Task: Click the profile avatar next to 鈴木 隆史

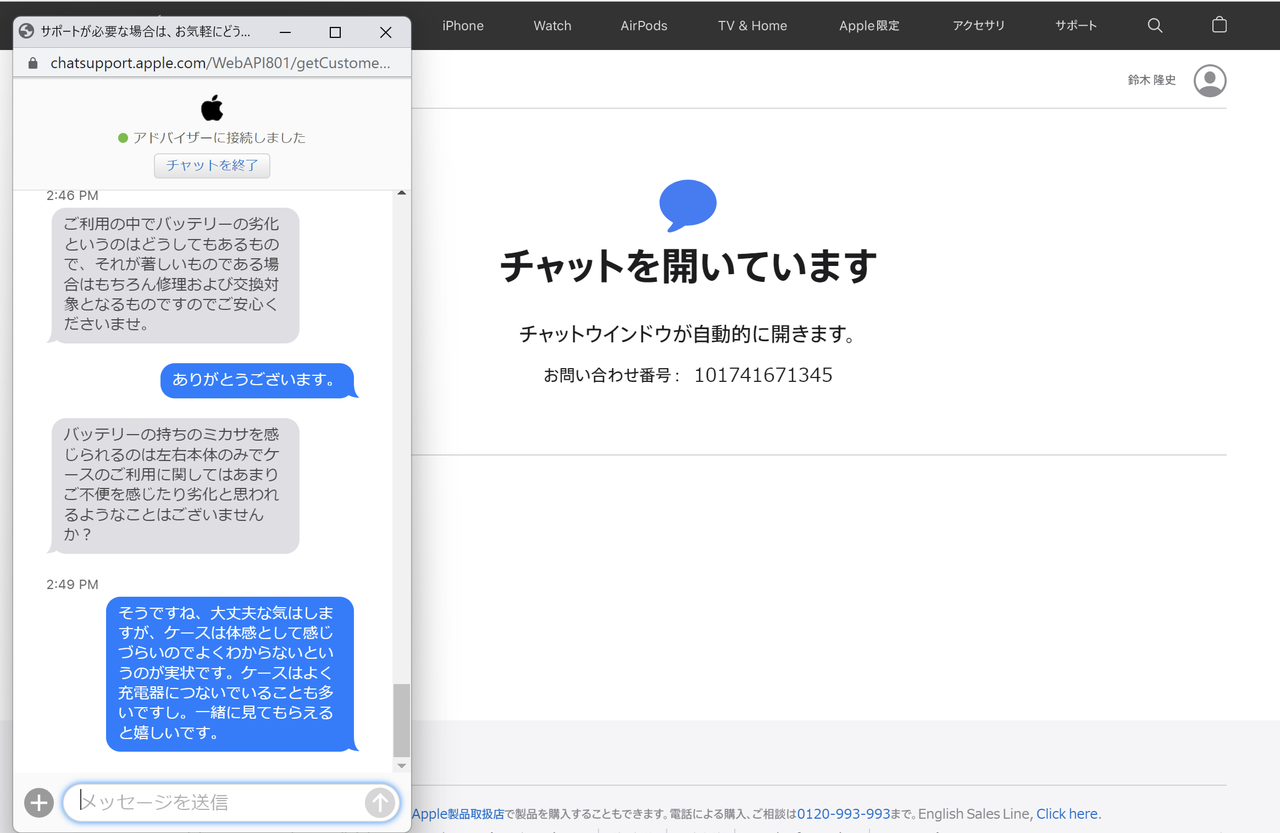Action: point(1210,80)
